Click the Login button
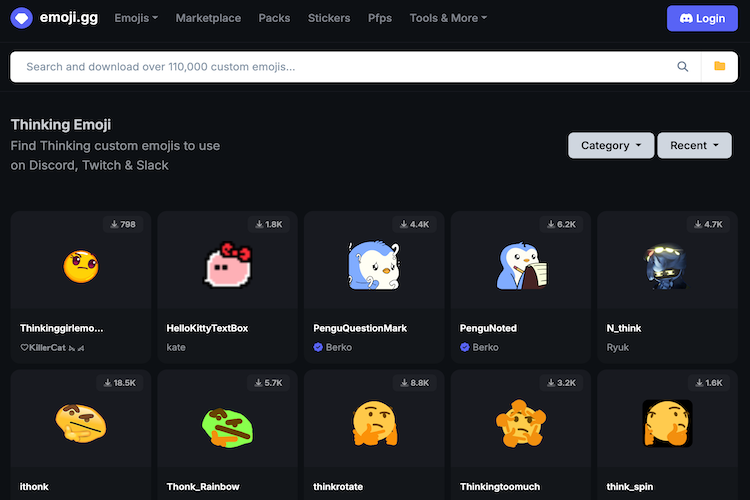 (x=702, y=19)
